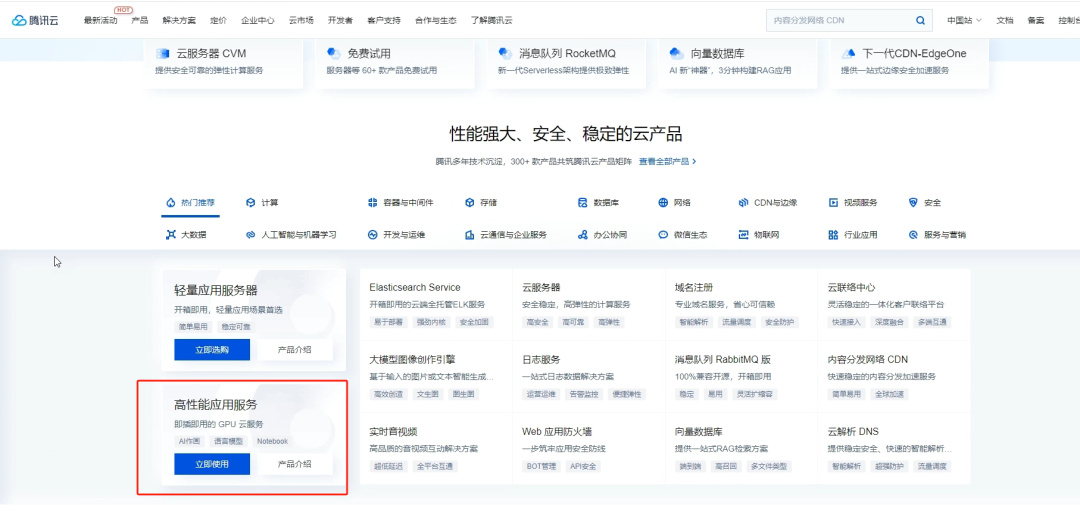Open the 云联络中心 product card

895,304
